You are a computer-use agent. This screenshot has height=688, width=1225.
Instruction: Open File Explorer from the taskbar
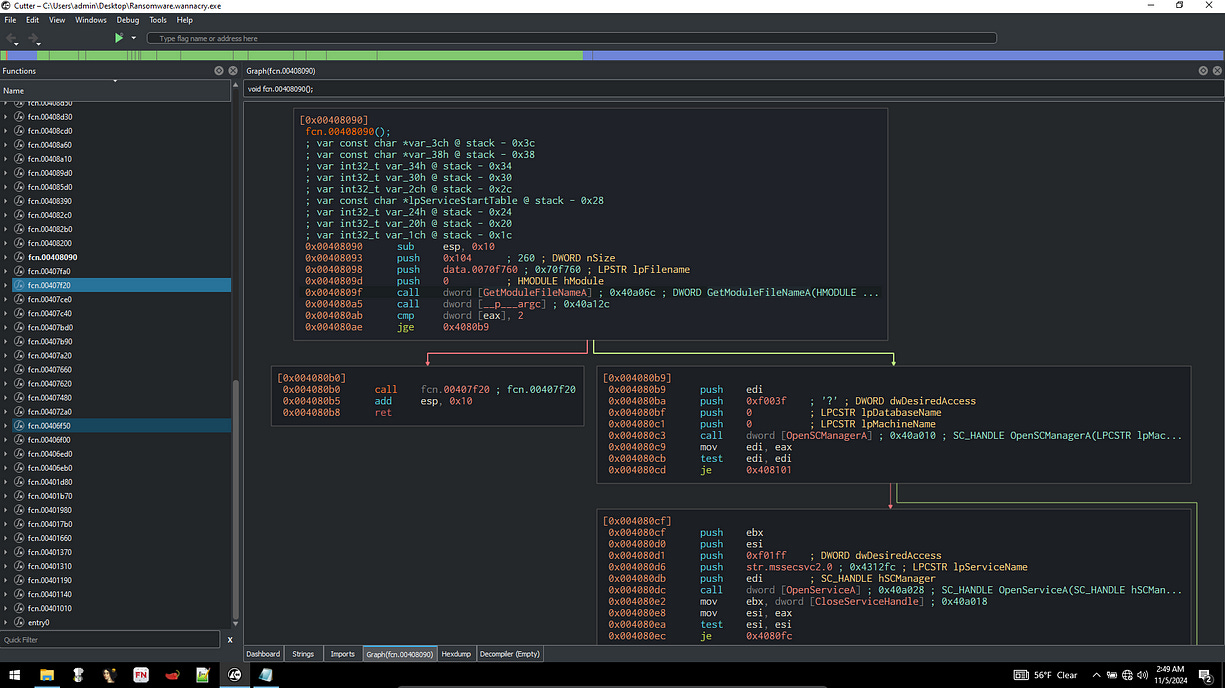tap(47, 675)
